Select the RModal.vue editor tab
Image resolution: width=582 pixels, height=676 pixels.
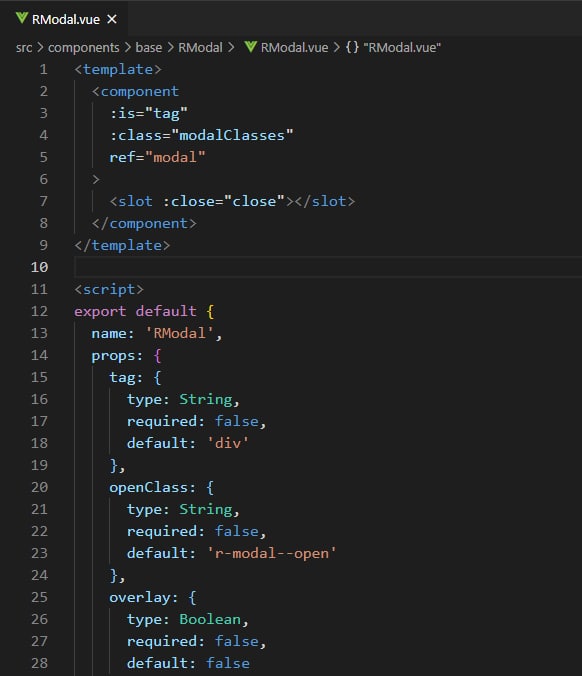(66, 19)
